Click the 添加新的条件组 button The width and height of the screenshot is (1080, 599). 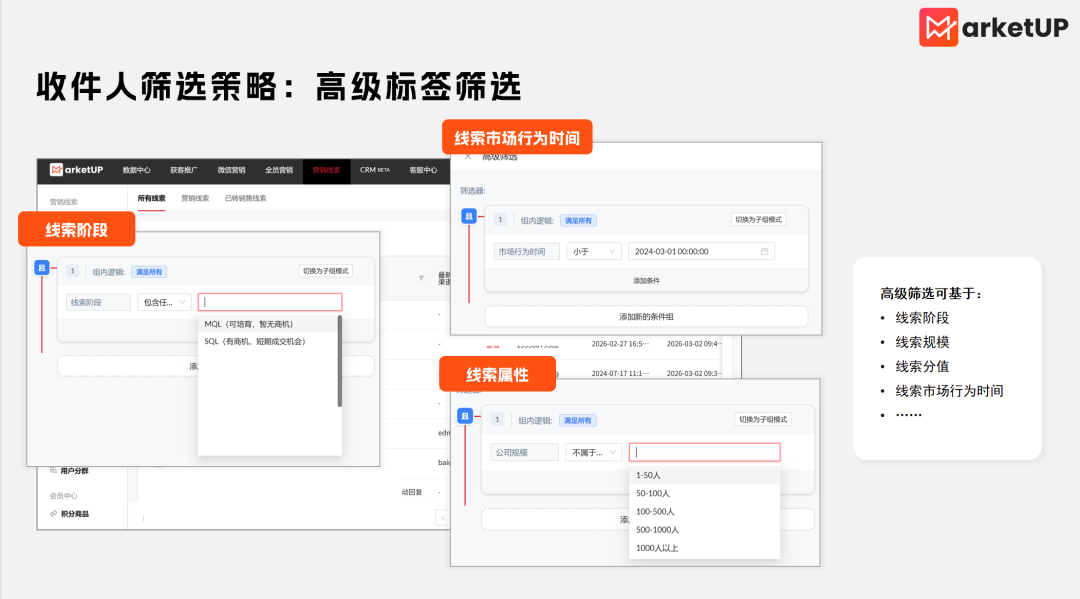tap(648, 317)
